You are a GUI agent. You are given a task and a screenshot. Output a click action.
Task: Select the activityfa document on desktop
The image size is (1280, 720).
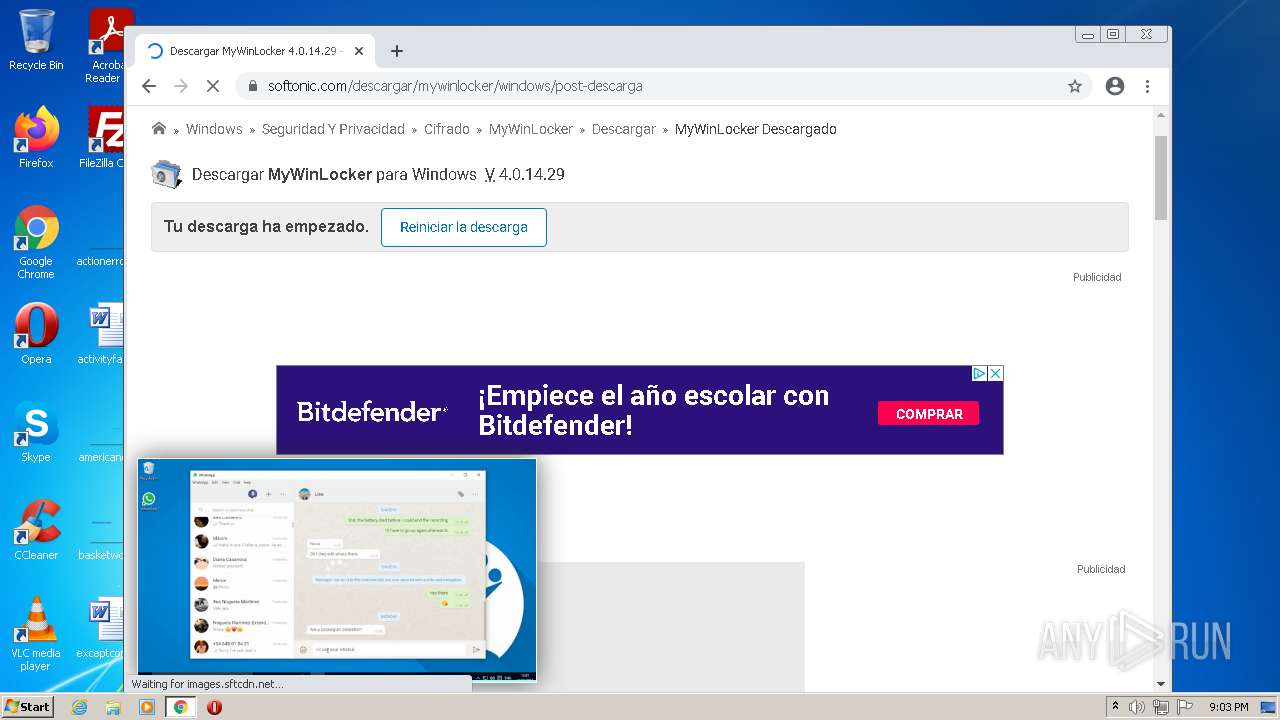(x=103, y=334)
